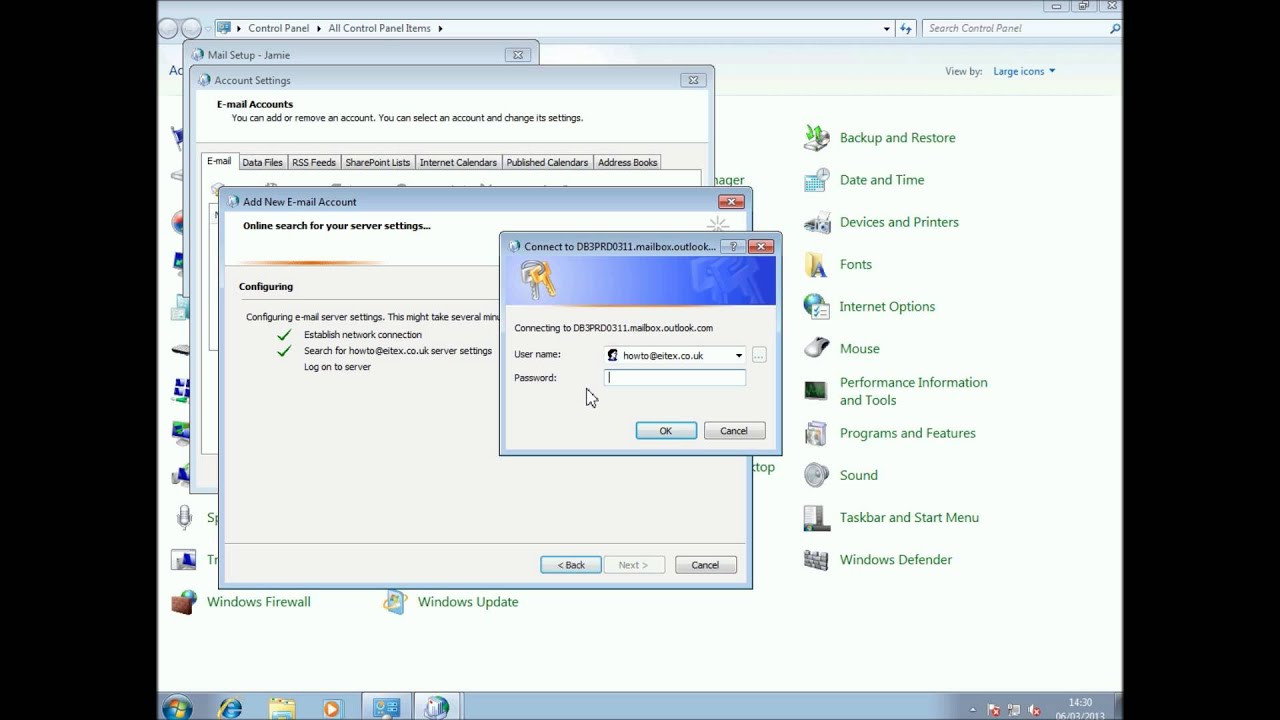Expand the arrow after Control Panel breadcrumb

coord(319,28)
